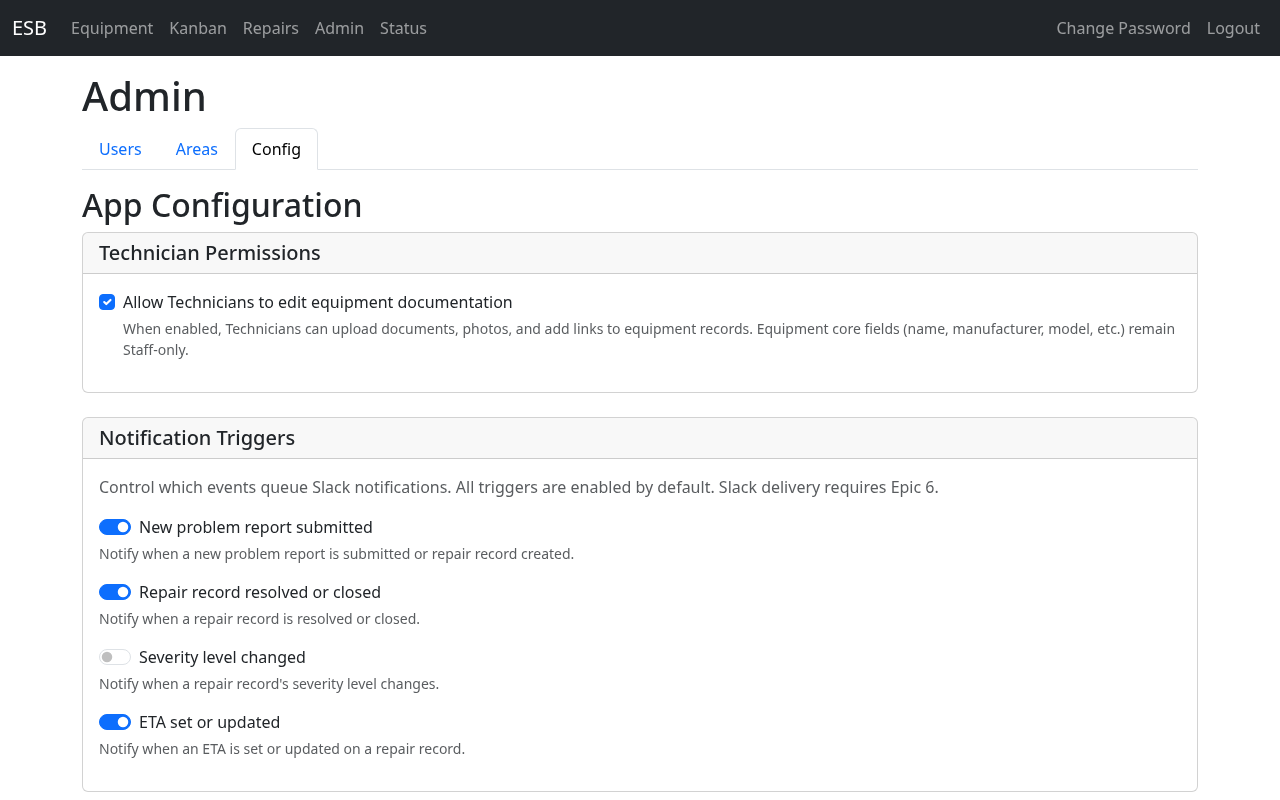Click the App Configuration heading

(222, 205)
